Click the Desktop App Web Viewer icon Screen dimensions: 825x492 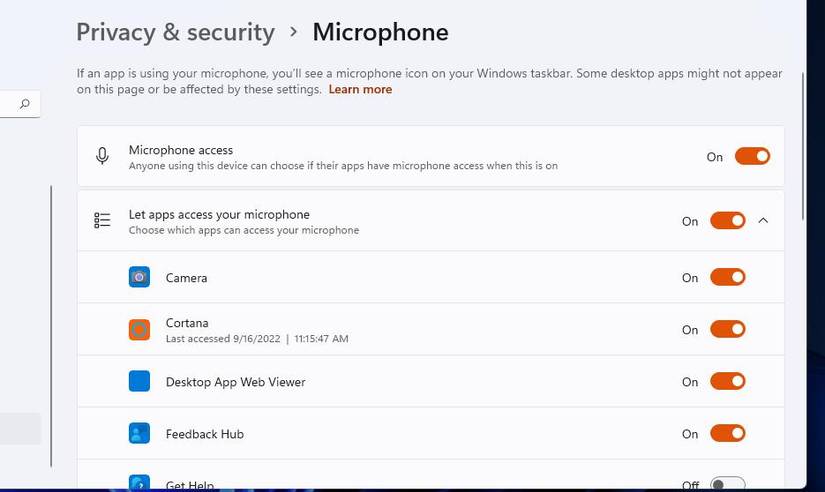[139, 381]
